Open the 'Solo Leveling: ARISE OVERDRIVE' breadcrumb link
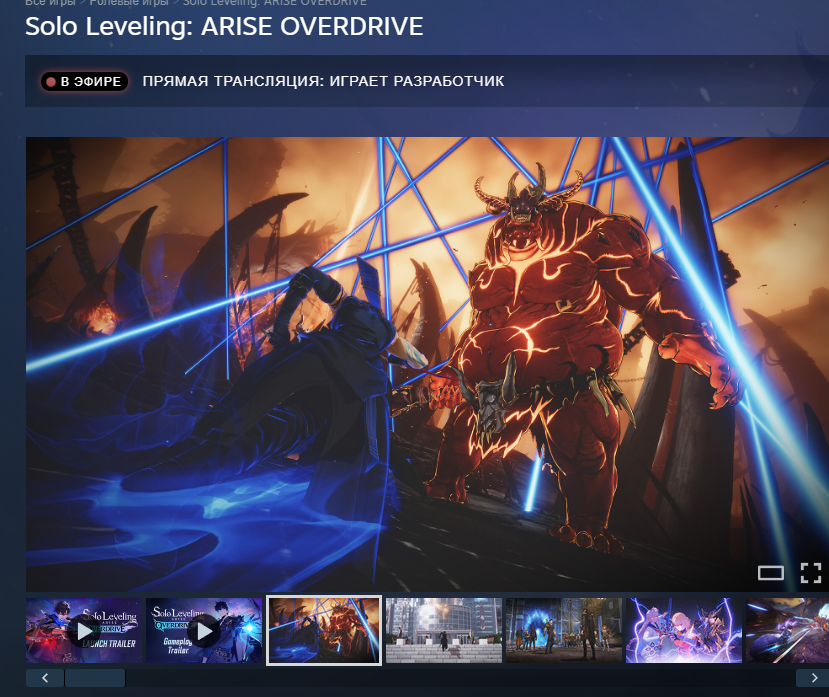Viewport: 829px width, 697px height. pos(275,3)
